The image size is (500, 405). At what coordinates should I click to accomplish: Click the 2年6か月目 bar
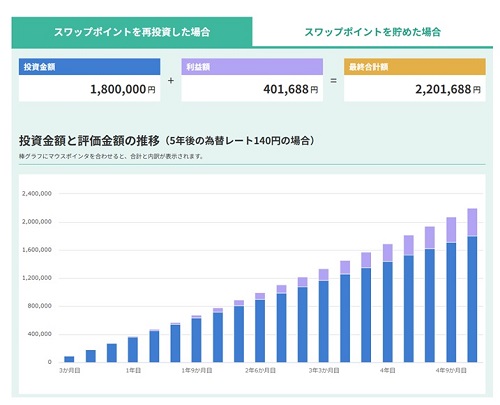[x=260, y=328]
